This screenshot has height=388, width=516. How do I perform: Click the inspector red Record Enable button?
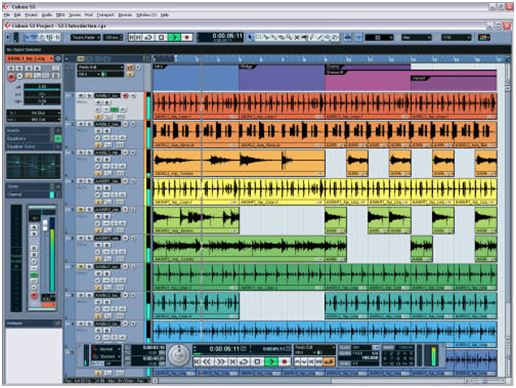click(11, 77)
